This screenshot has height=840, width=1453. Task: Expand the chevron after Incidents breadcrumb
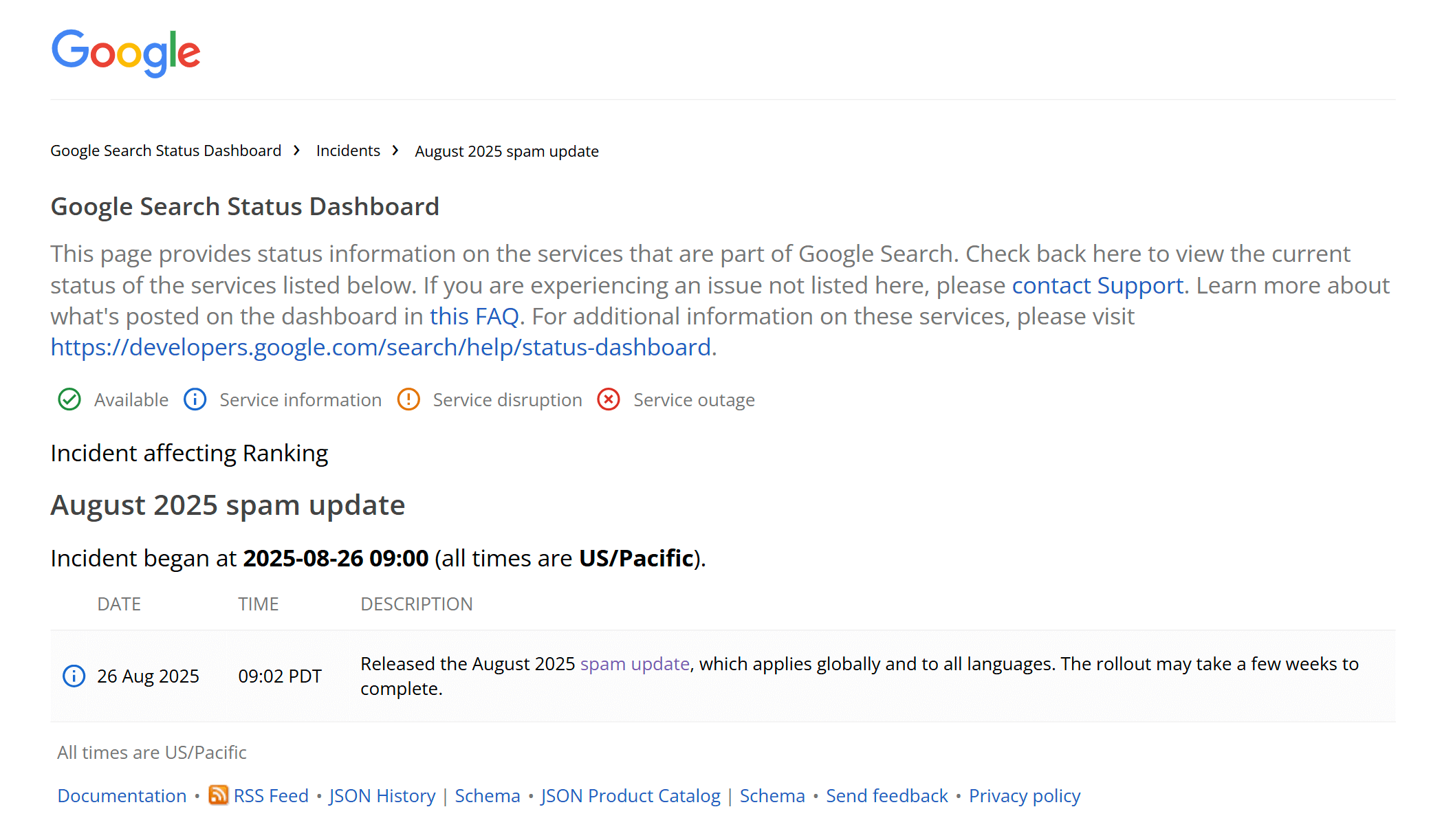pyautogui.click(x=395, y=150)
